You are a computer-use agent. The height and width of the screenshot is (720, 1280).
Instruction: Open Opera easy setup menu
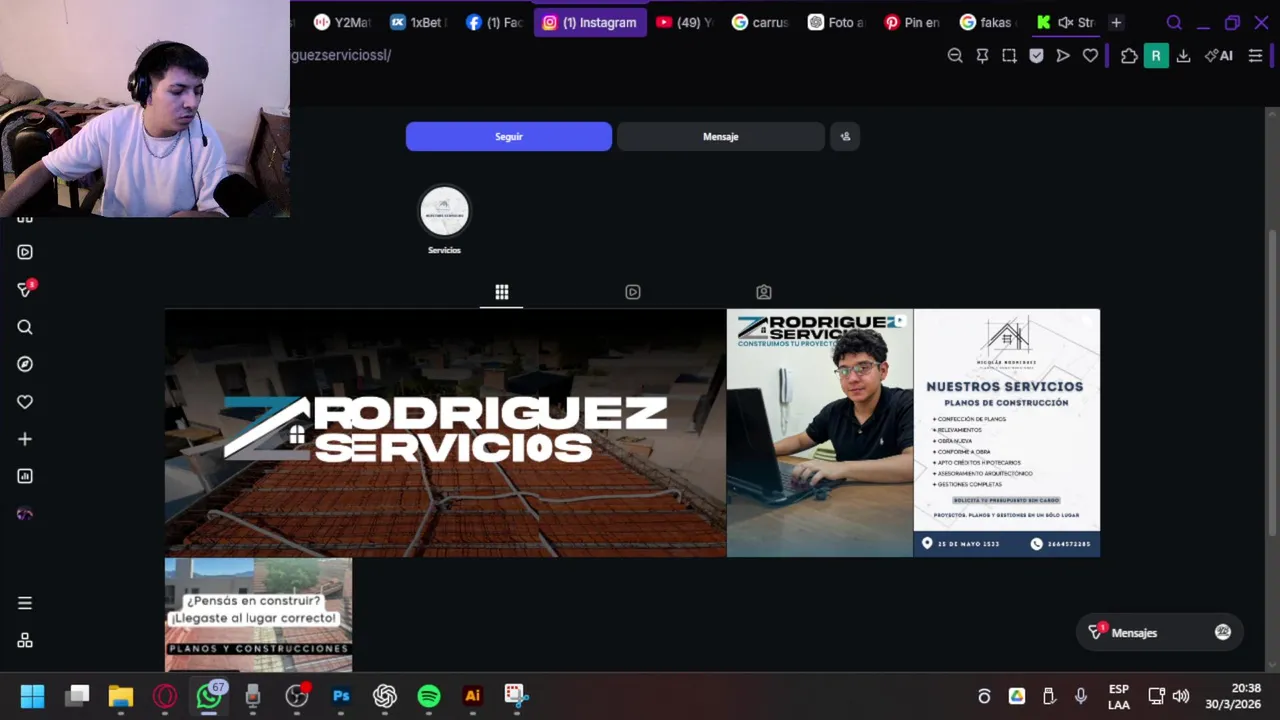coord(1255,56)
